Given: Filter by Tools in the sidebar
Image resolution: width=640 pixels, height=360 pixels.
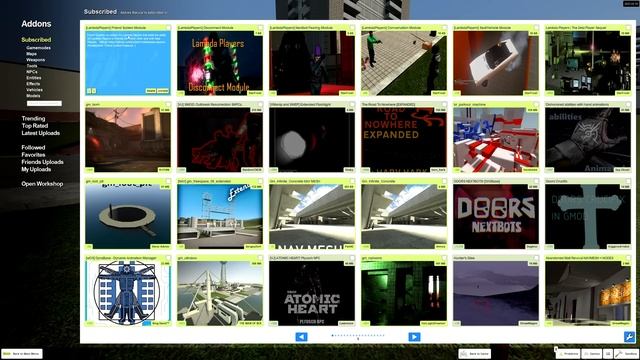Looking at the screenshot, I should point(32,66).
